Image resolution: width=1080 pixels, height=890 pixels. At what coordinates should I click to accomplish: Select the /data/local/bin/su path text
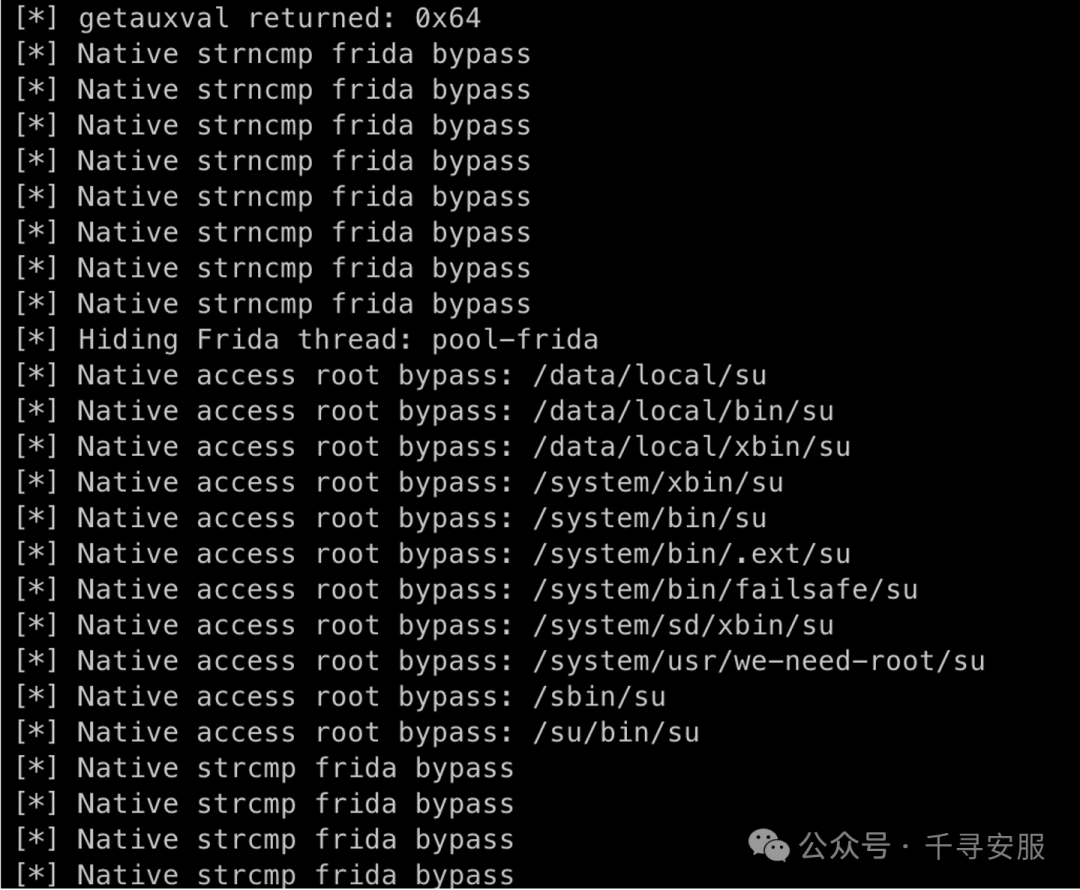pos(683,411)
